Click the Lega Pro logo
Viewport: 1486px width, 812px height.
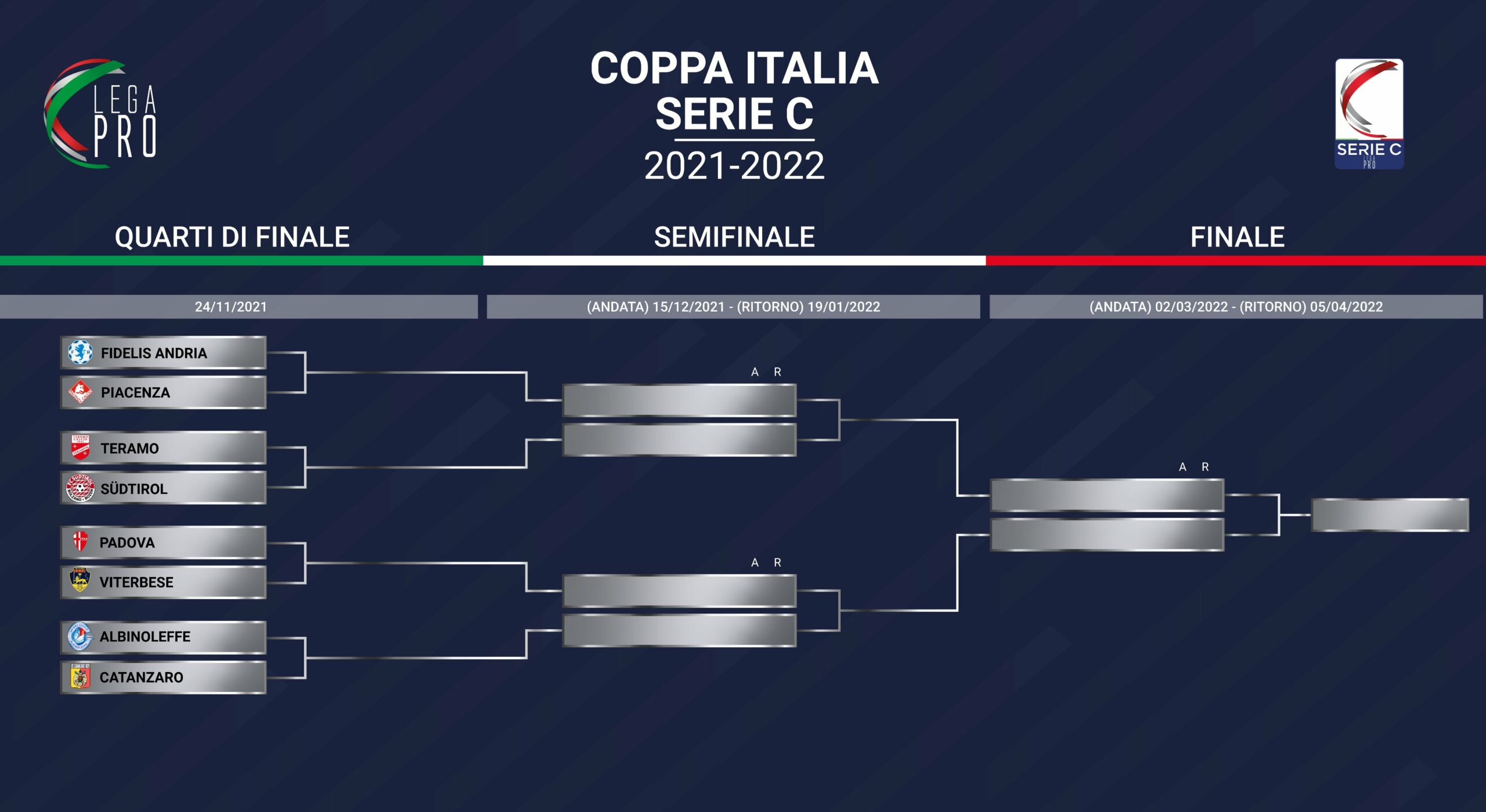100,113
